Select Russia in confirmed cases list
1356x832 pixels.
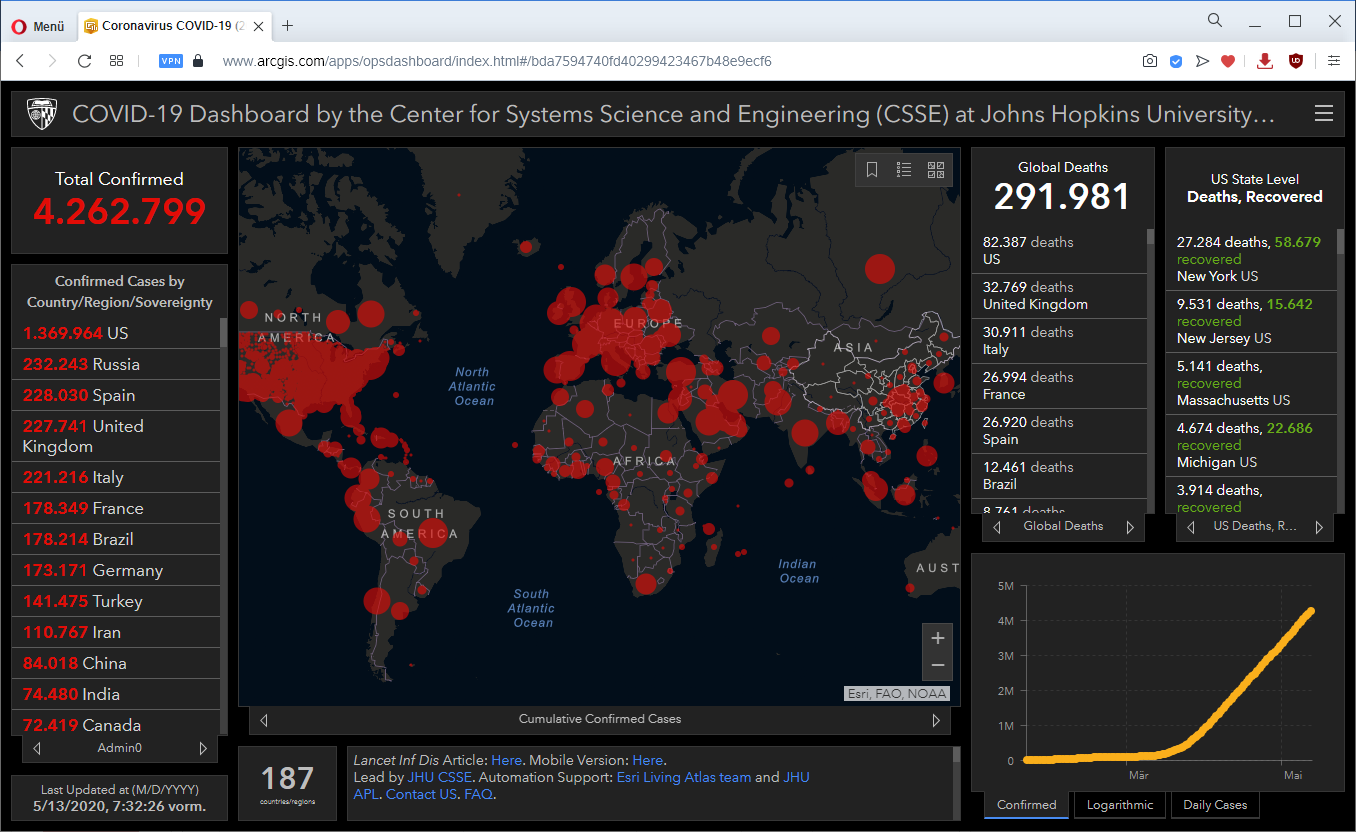(115, 364)
